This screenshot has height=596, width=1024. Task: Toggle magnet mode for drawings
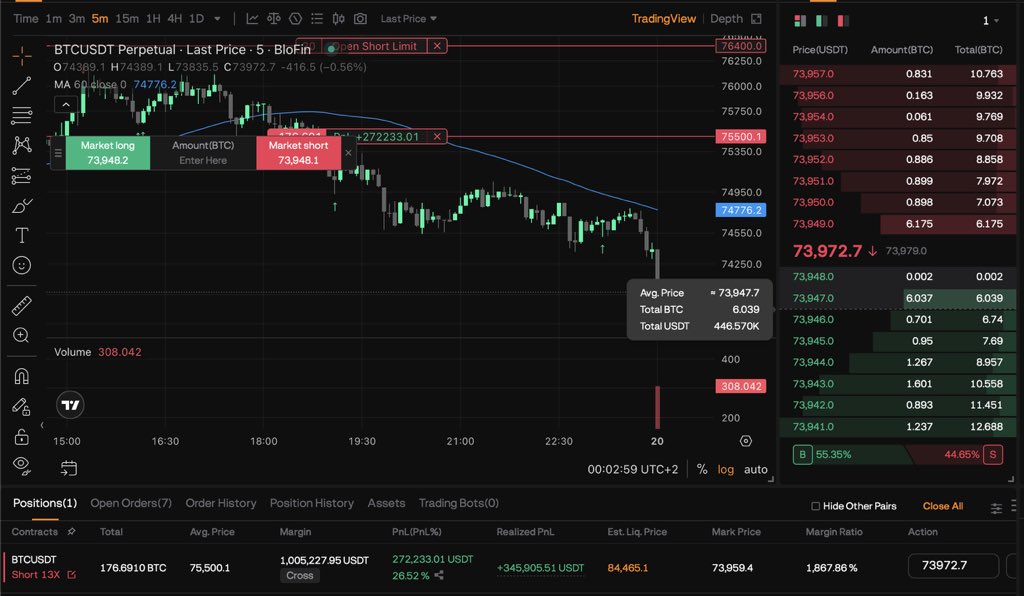[22, 376]
